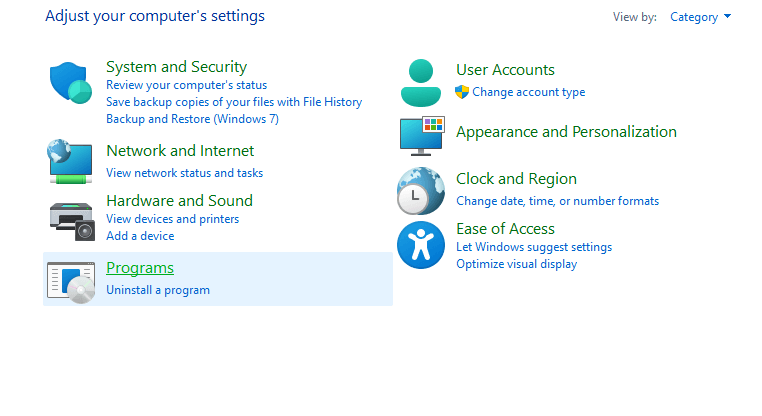
Task: Open Appearance and Personalization category
Action: click(x=566, y=132)
